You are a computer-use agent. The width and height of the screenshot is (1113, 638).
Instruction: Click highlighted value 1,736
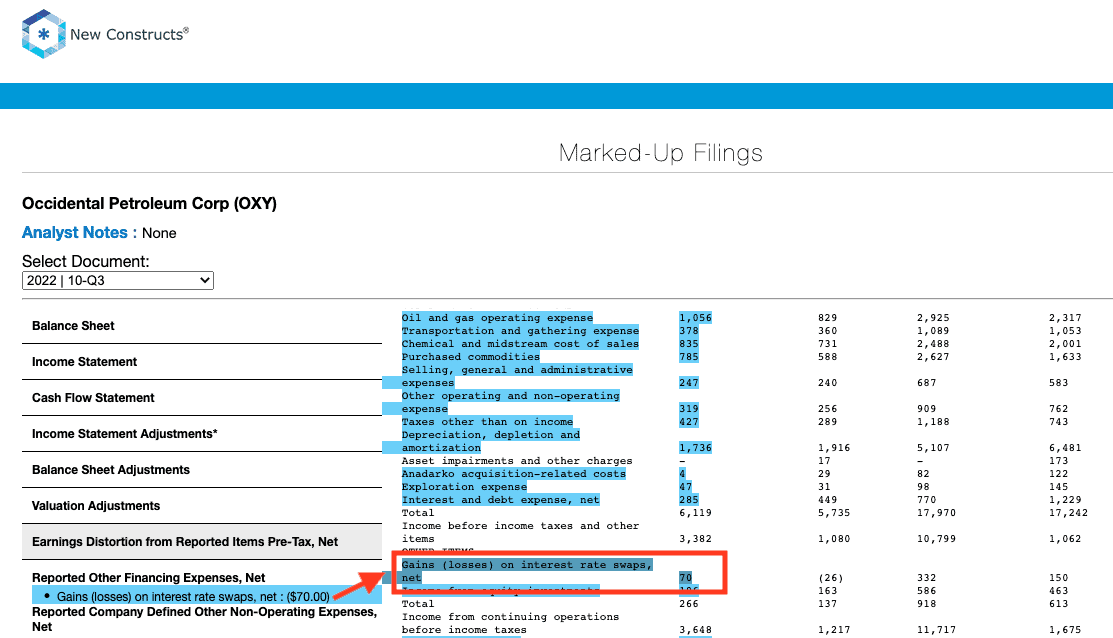(x=695, y=448)
